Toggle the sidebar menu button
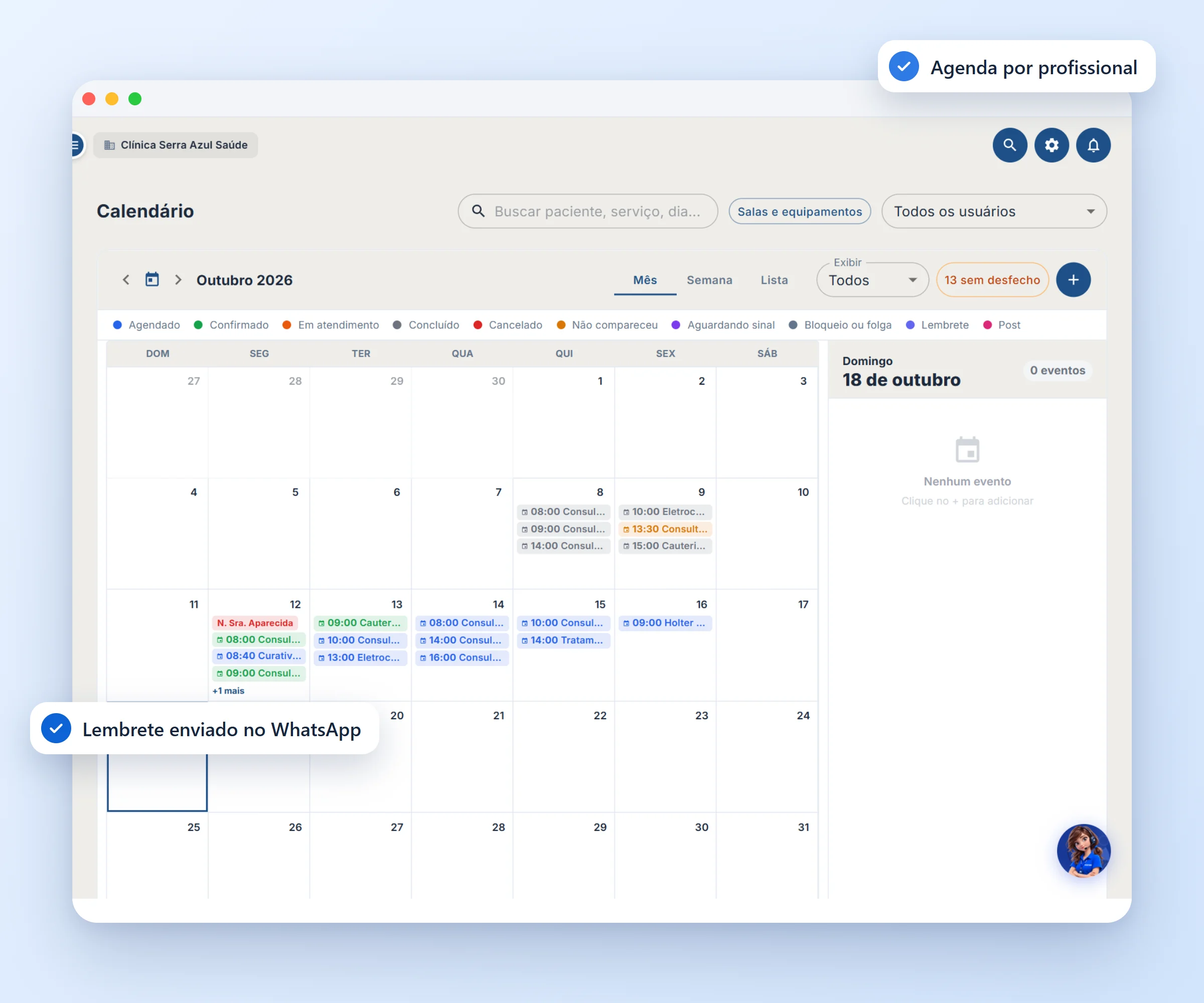Viewport: 1204px width, 1003px height. [x=76, y=145]
